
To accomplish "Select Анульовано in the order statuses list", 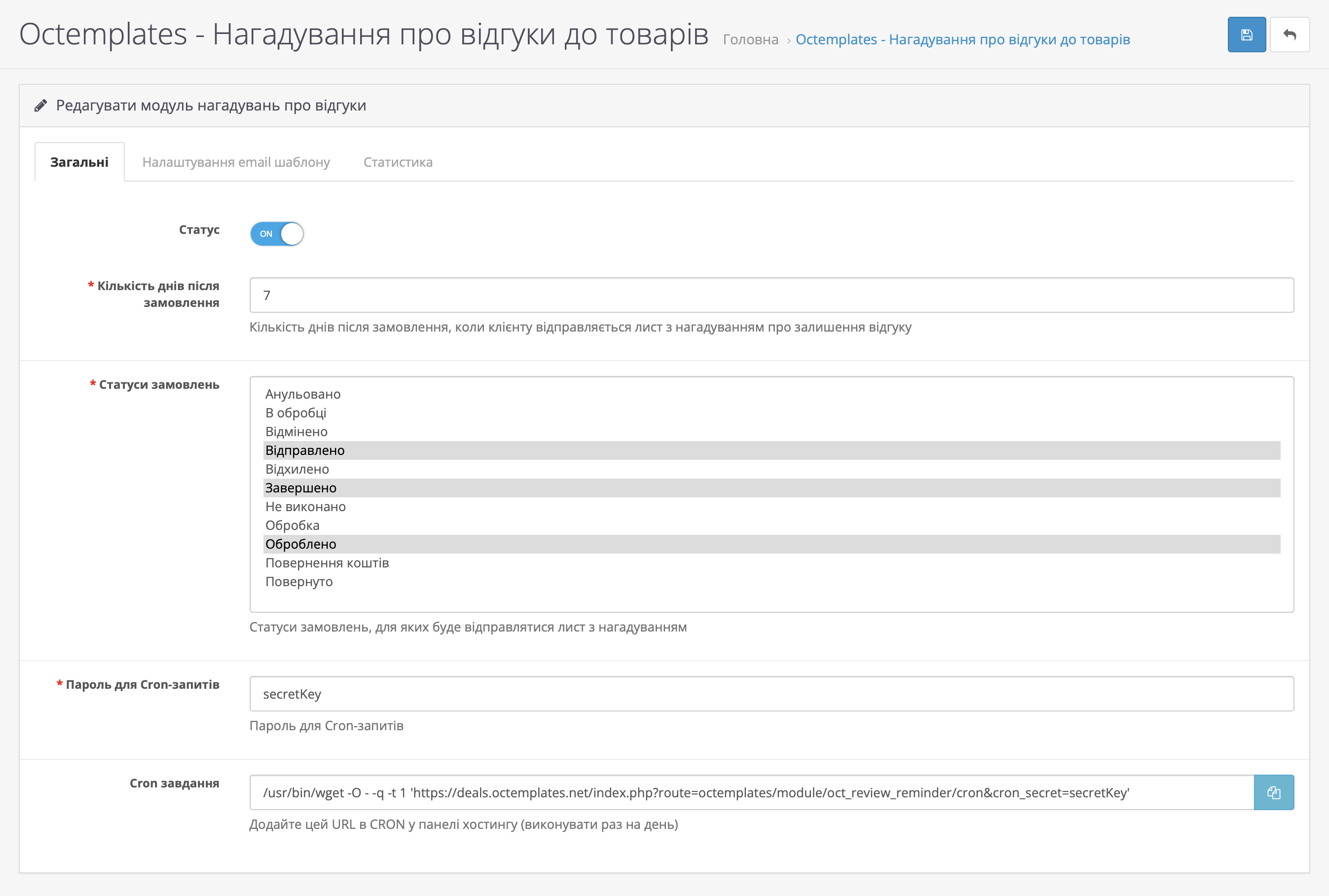I will click(x=303, y=394).
